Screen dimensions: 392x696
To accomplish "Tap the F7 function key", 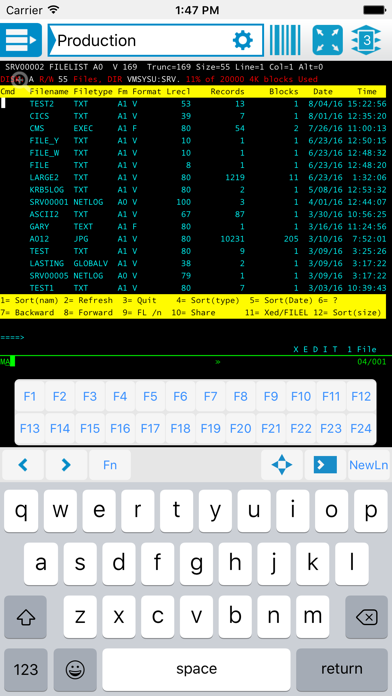I will point(210,396).
